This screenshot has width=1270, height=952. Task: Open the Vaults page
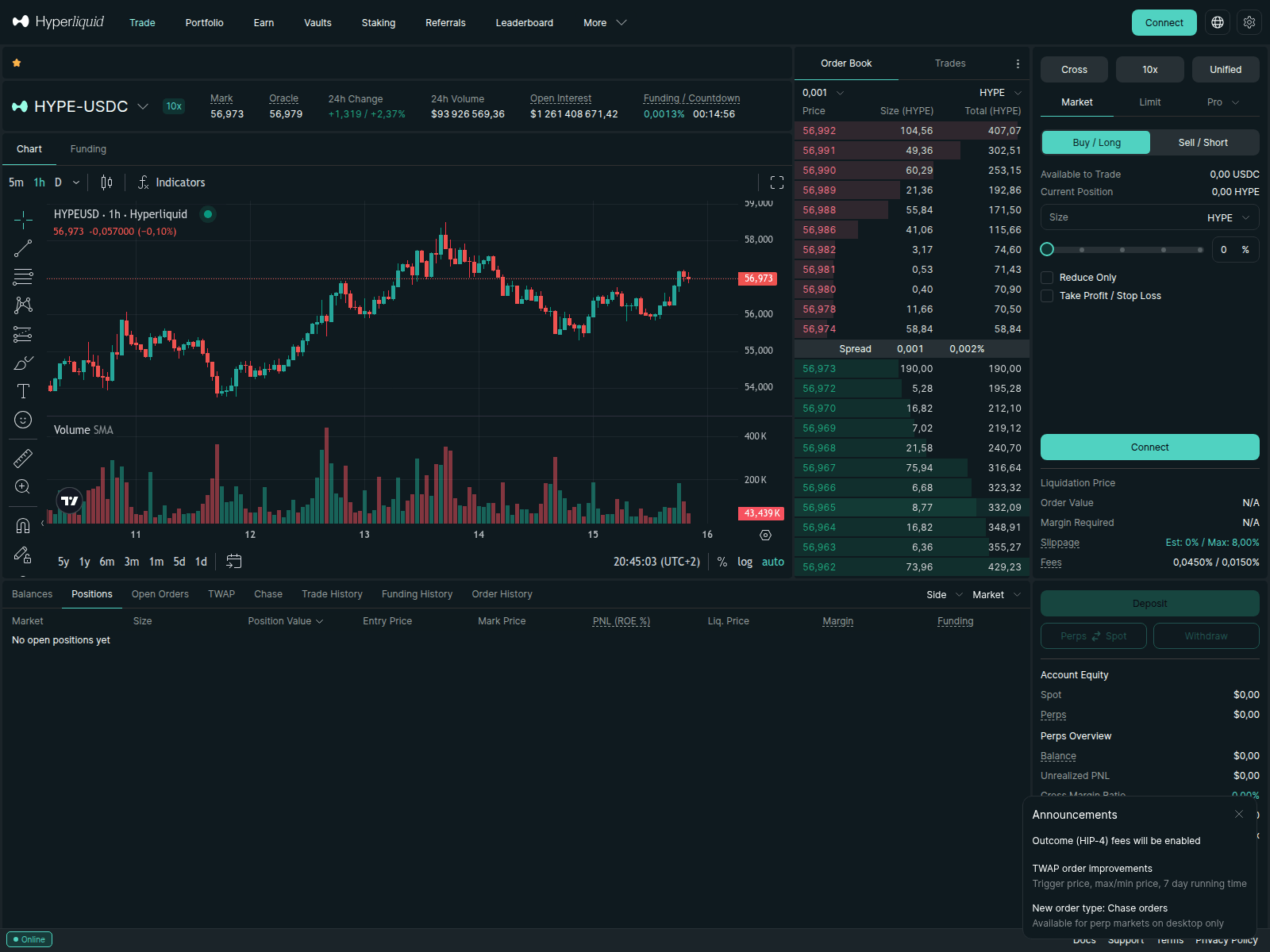pos(317,23)
